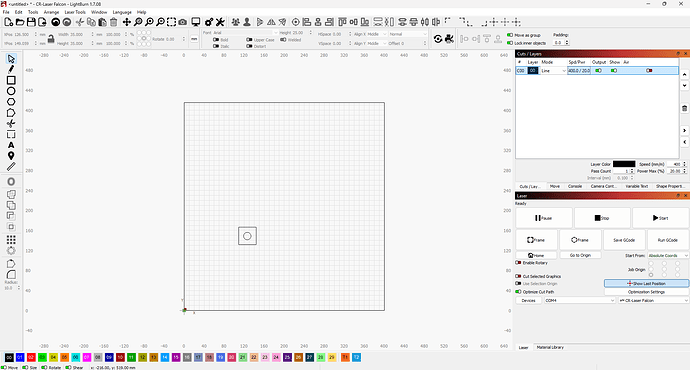Image resolution: width=690 pixels, height=370 pixels.
Task: Select the Ellipse drawing tool
Action: pos(11,91)
